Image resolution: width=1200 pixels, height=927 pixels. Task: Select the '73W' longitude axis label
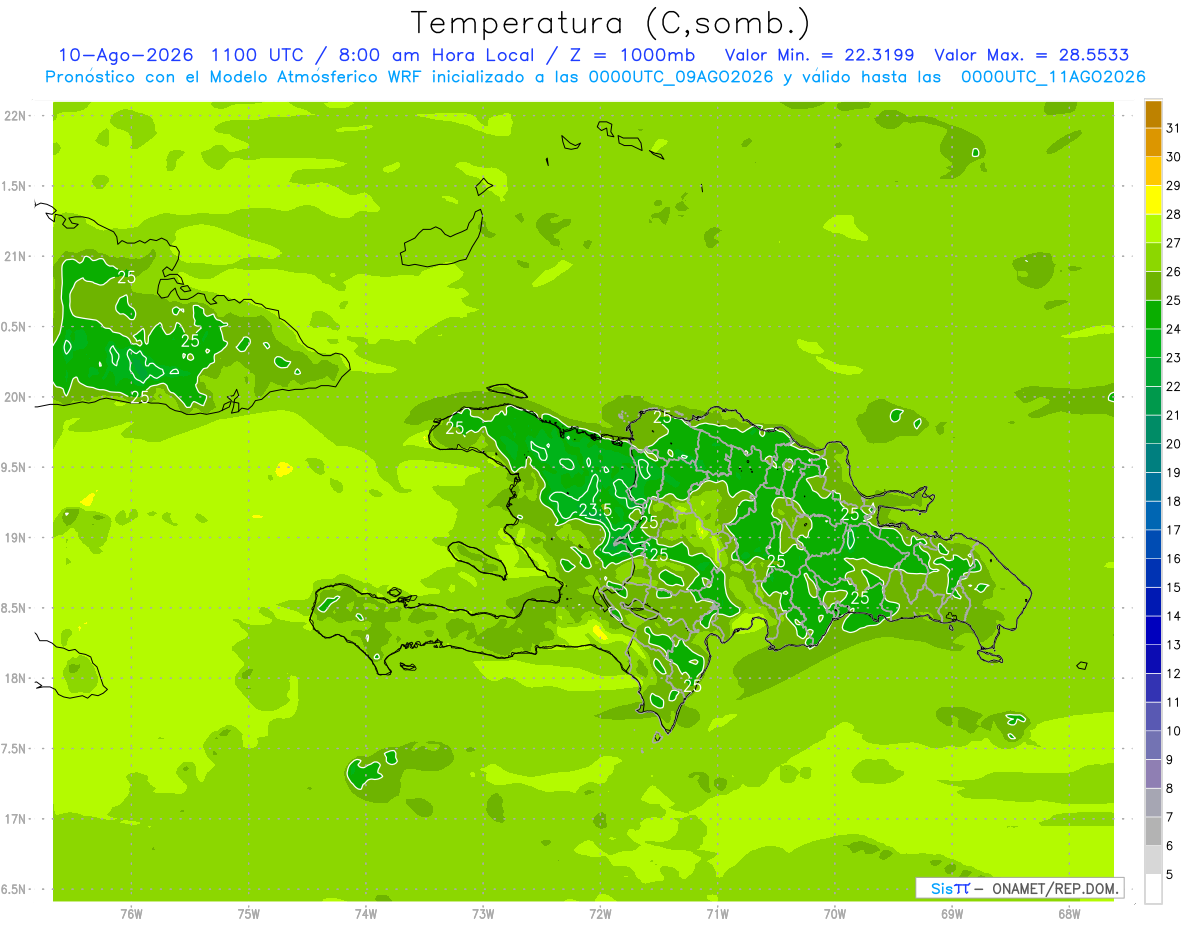click(x=483, y=914)
